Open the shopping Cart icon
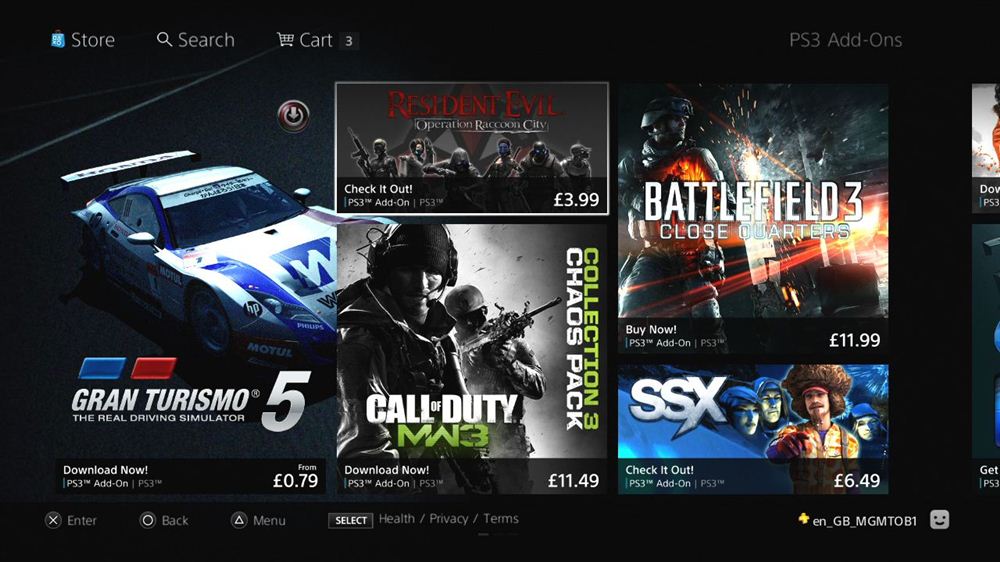 (285, 40)
